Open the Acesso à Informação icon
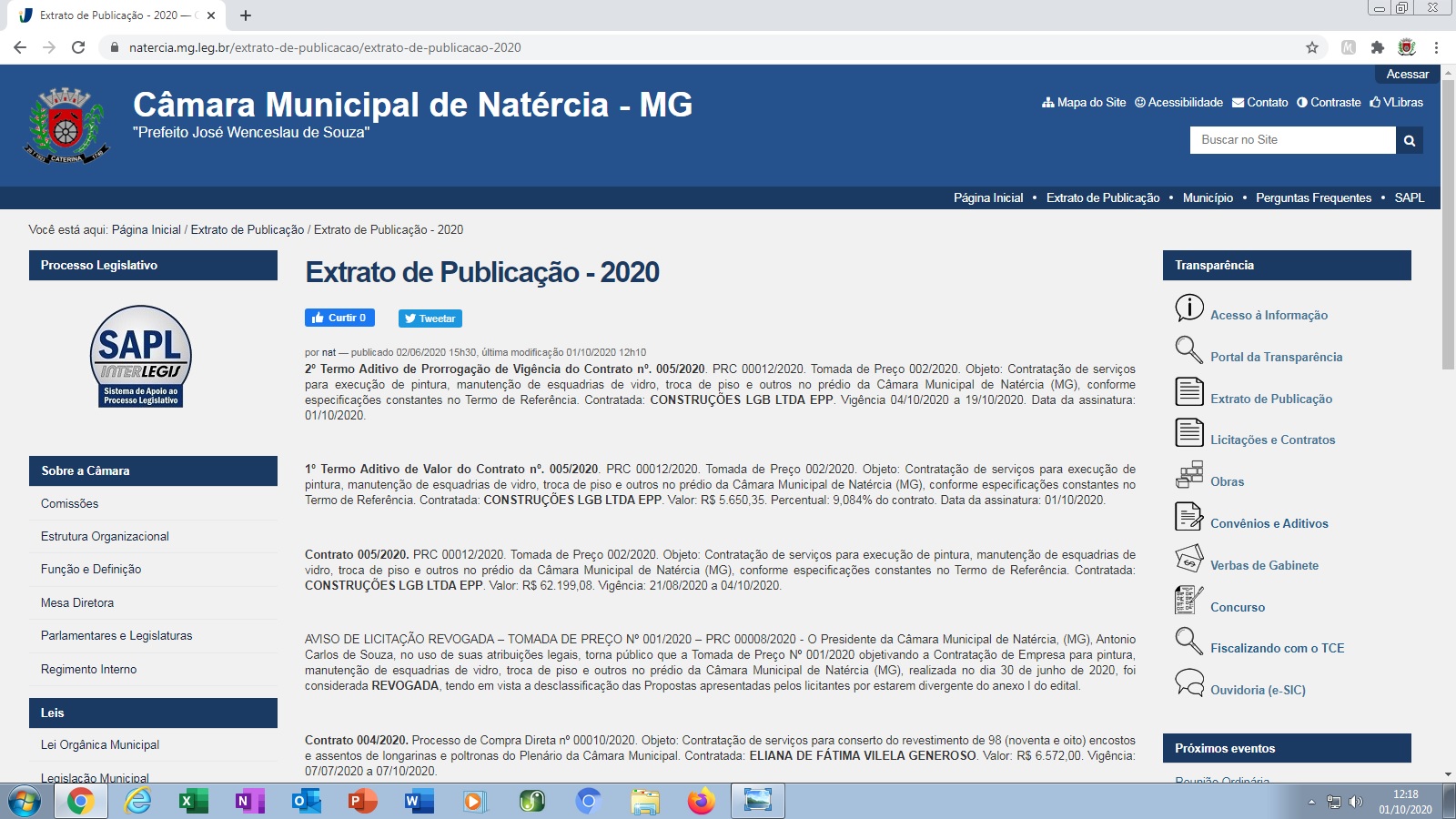 [1188, 308]
